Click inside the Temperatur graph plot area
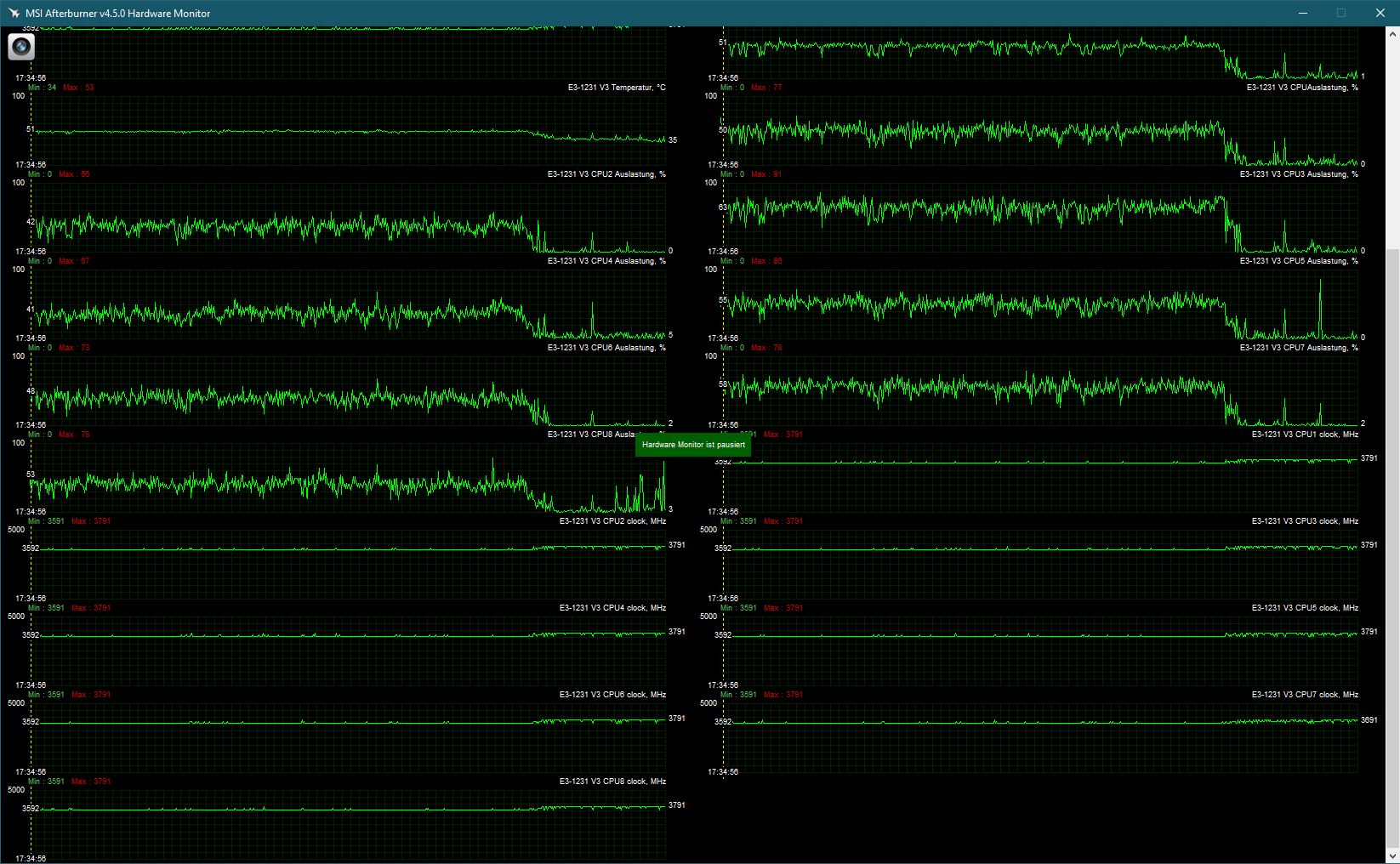This screenshot has width=1400, height=864. coord(349,130)
